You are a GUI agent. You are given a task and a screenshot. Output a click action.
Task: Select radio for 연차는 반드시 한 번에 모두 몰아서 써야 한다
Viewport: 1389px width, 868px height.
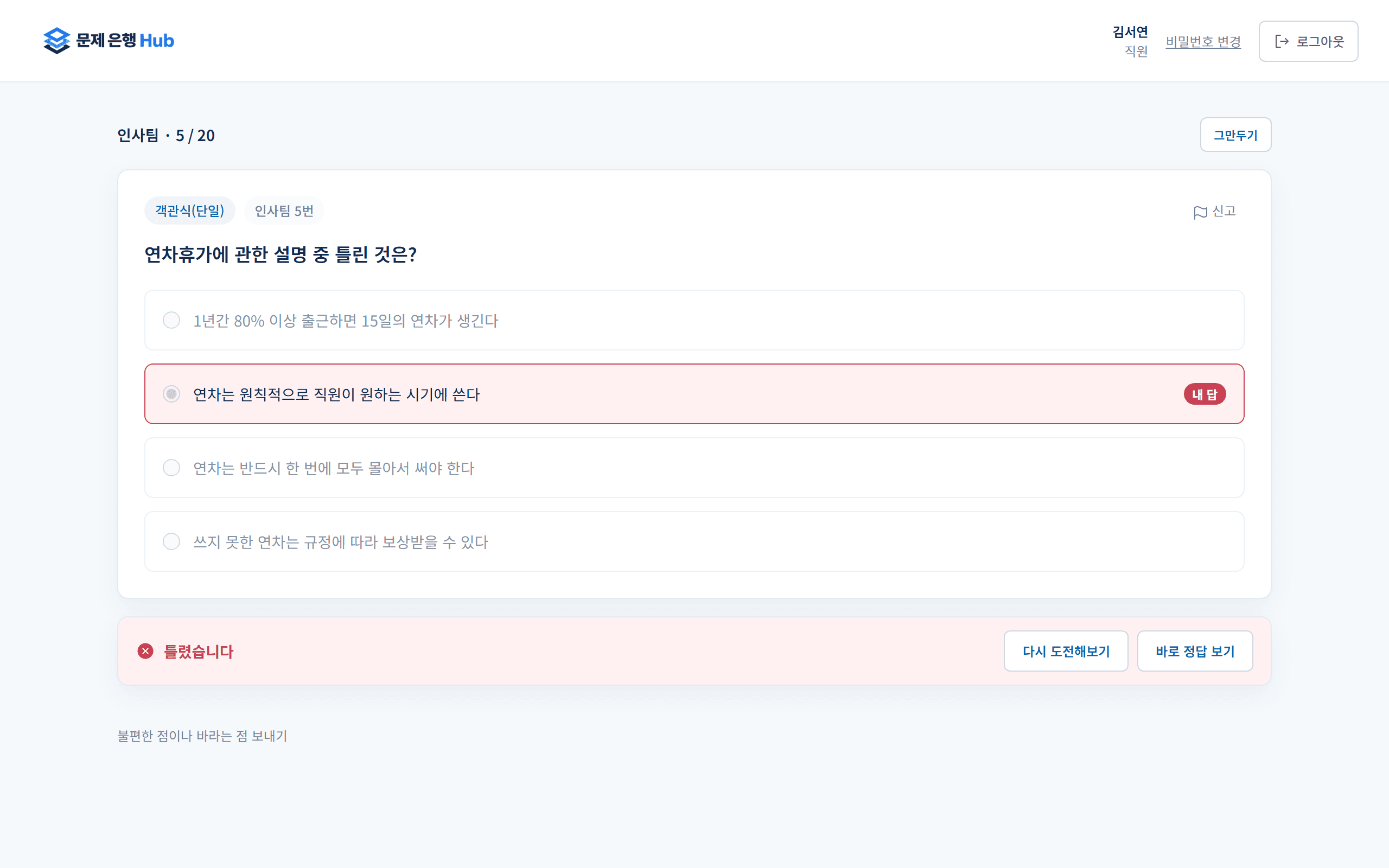tap(171, 468)
